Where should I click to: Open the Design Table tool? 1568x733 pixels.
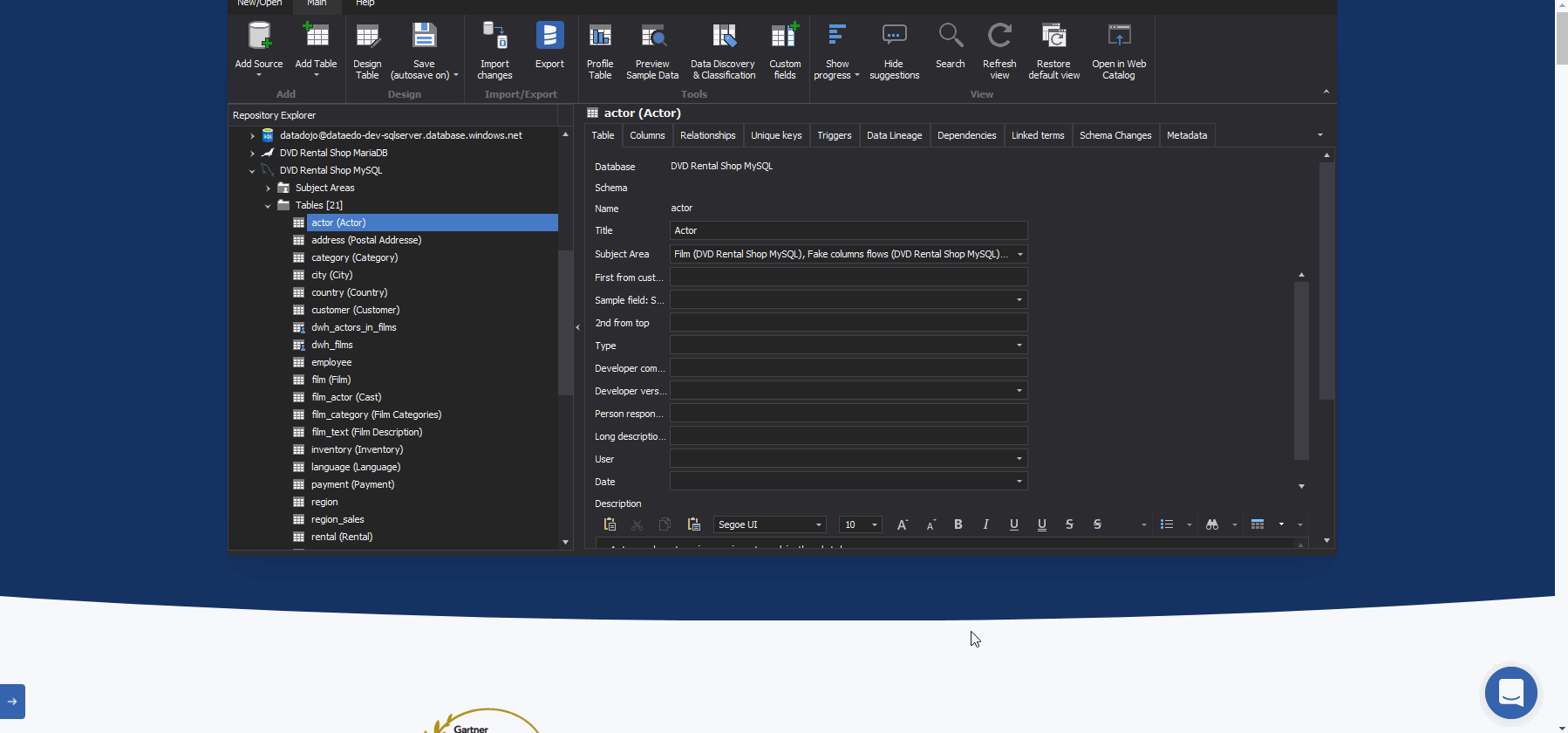click(x=367, y=37)
